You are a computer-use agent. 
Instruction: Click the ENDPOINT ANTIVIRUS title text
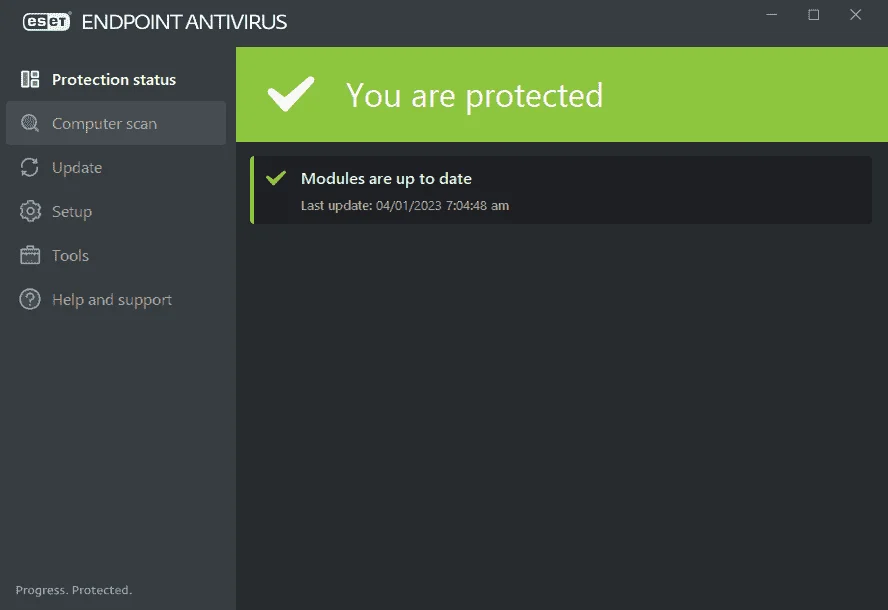click(x=184, y=22)
